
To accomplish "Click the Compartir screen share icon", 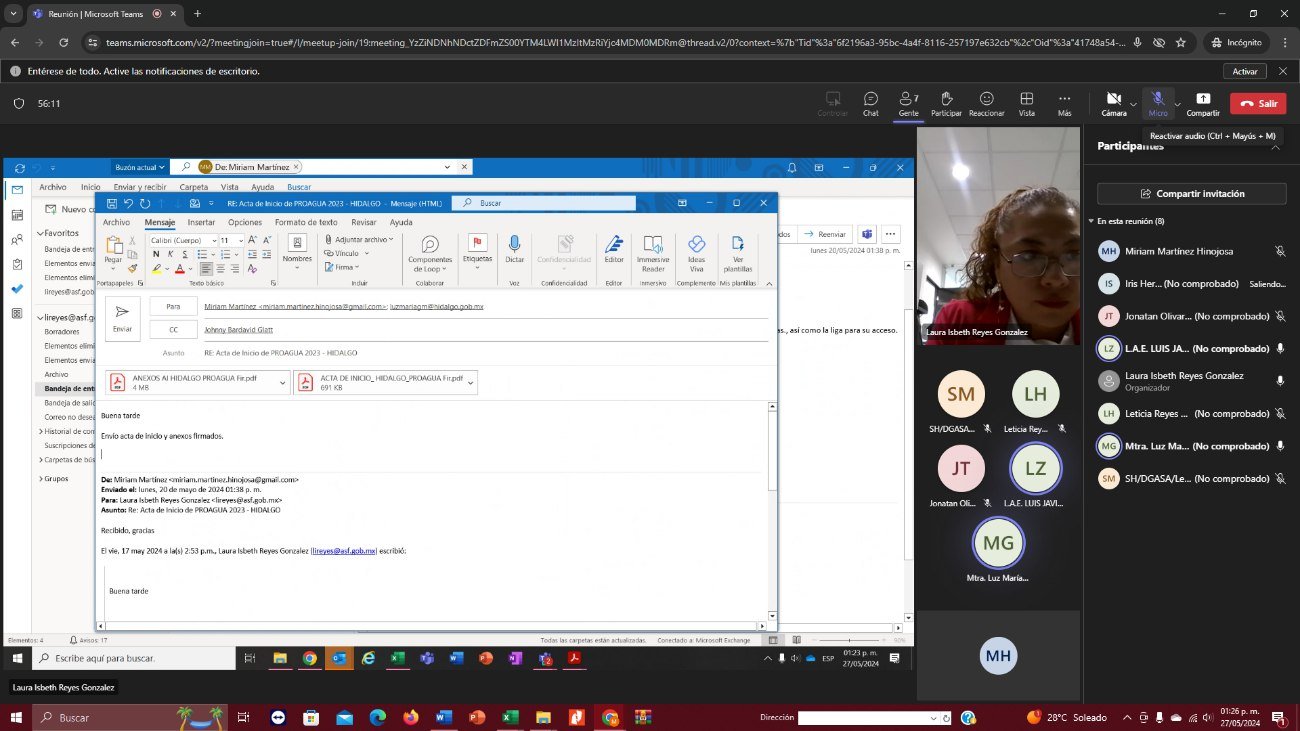I will coord(1202,103).
